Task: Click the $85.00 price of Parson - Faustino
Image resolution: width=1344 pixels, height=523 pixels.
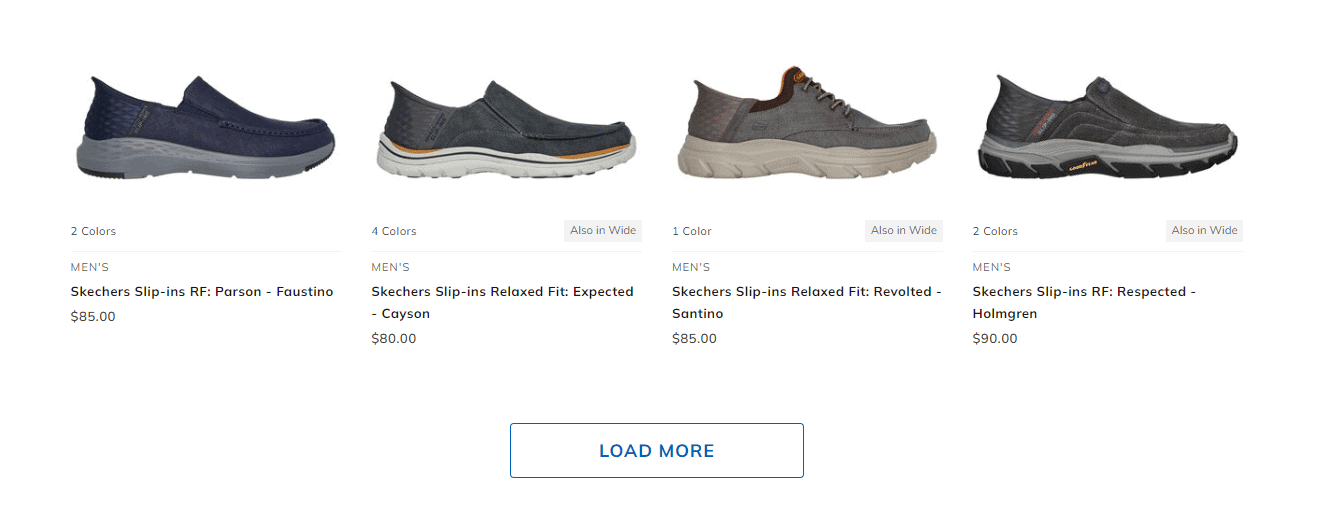Action: [x=93, y=317]
